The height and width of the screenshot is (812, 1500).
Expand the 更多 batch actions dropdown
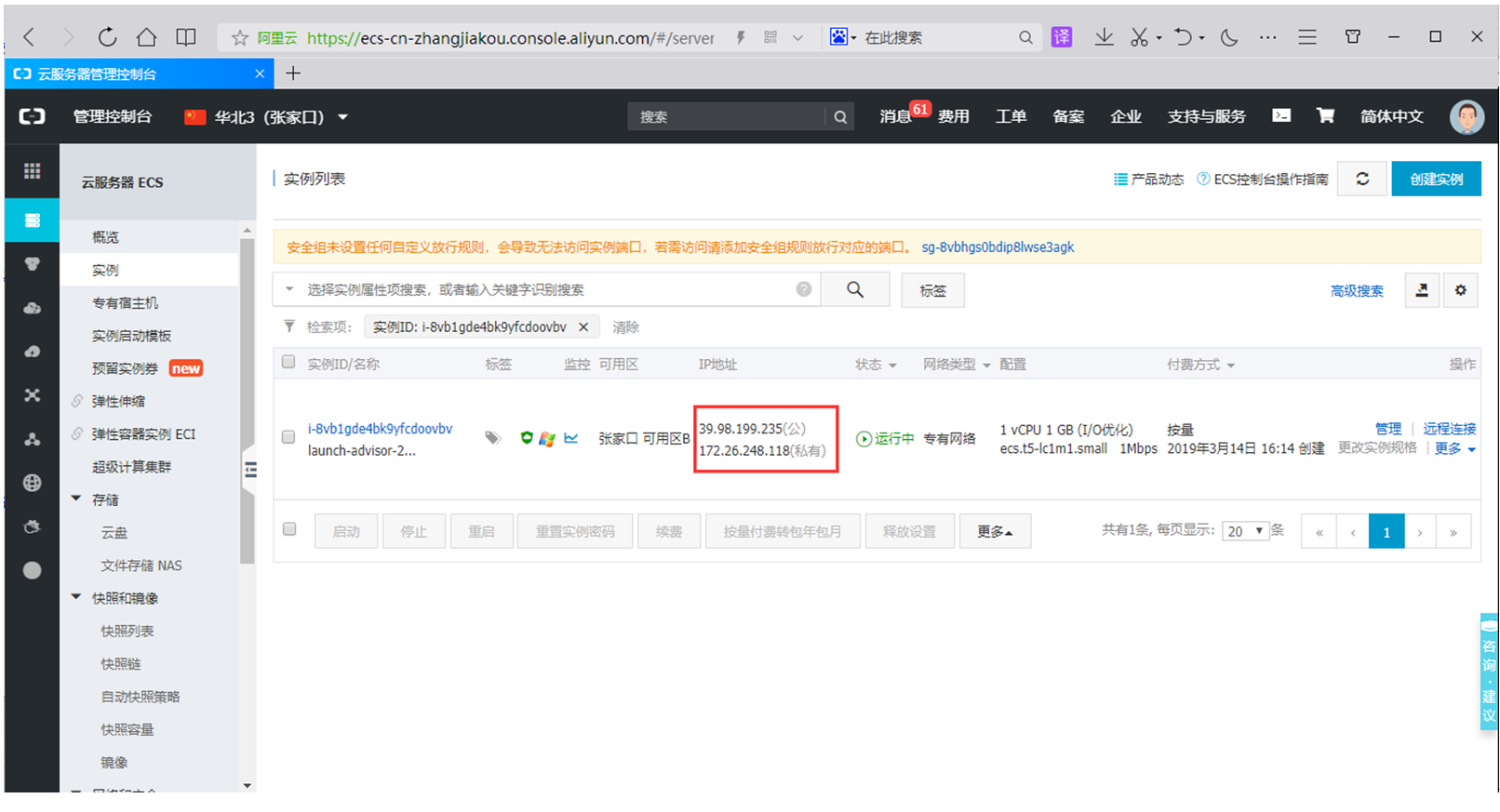[x=994, y=531]
